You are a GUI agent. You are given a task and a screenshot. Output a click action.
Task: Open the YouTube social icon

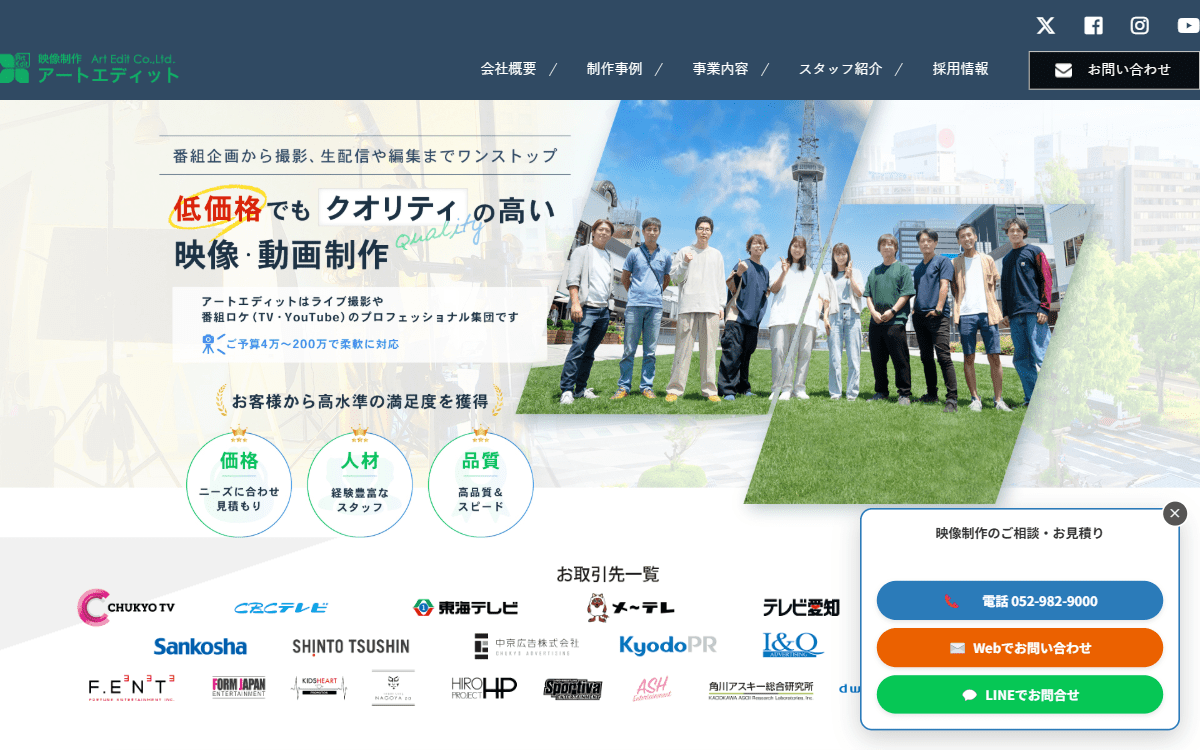(x=1187, y=26)
